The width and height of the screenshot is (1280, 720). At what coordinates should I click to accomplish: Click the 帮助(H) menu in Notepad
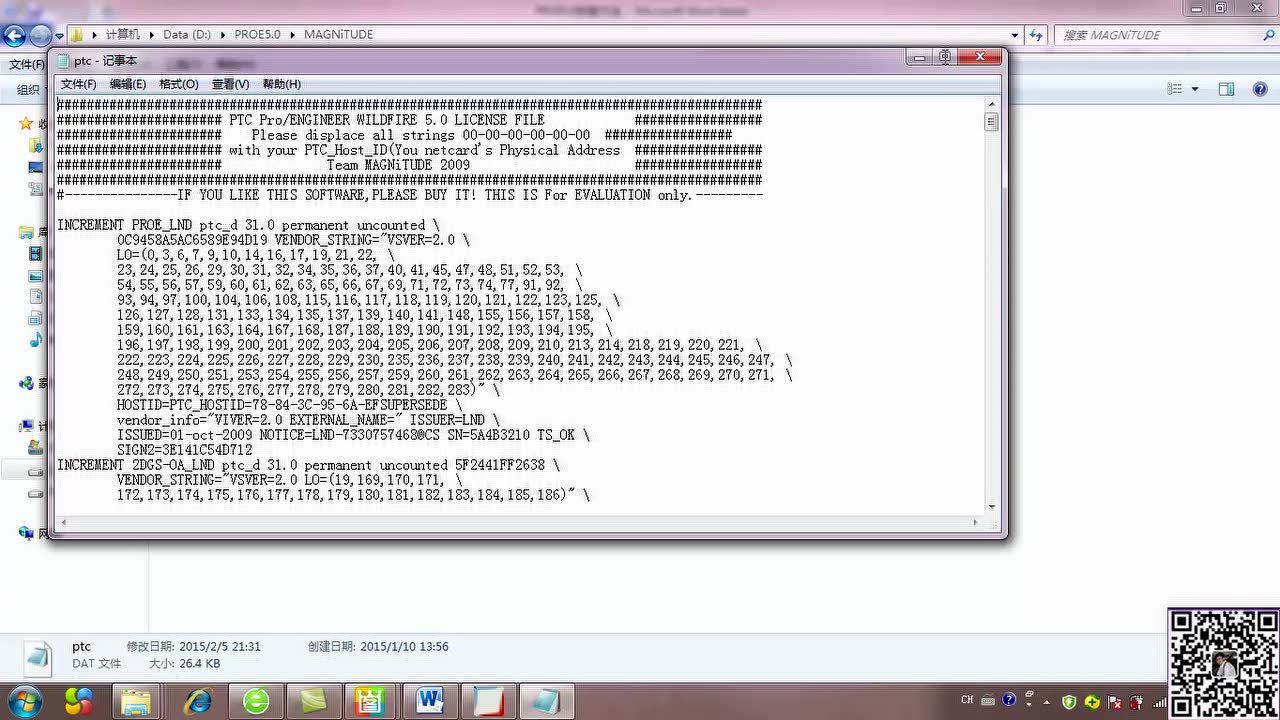pyautogui.click(x=281, y=84)
